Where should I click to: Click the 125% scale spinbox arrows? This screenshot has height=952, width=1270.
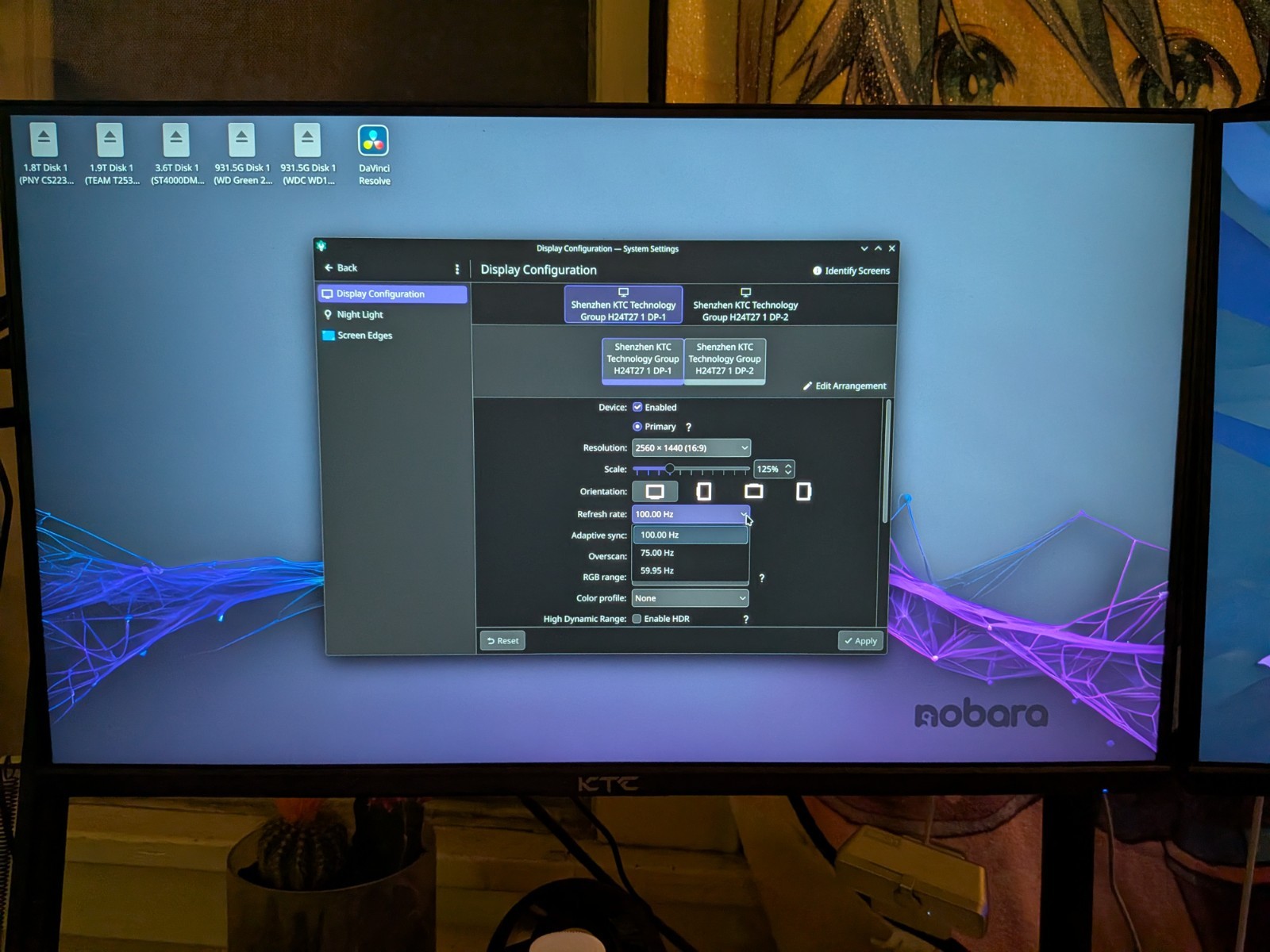787,469
